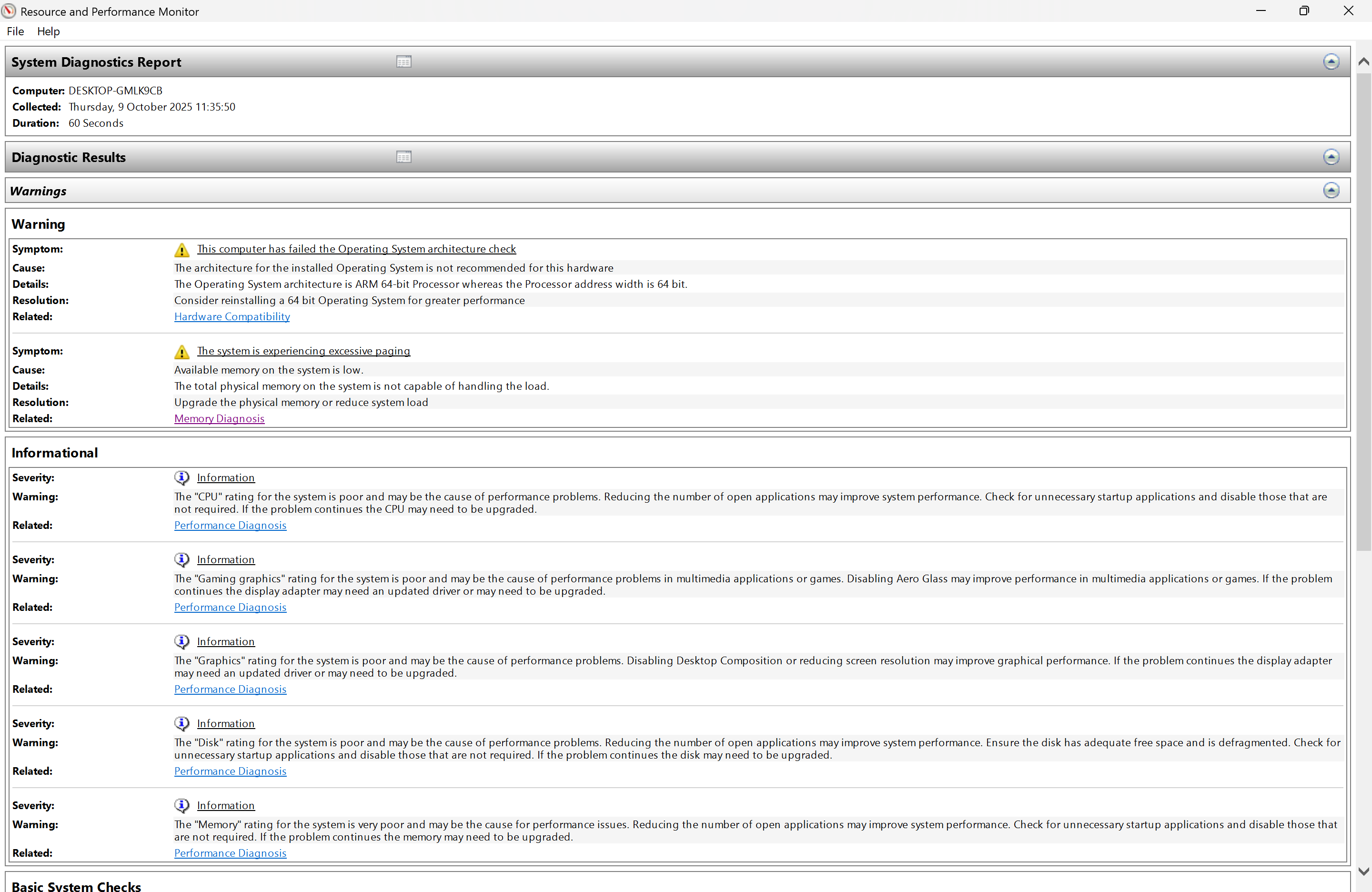Open the Memory Diagnosis link

coord(219,419)
